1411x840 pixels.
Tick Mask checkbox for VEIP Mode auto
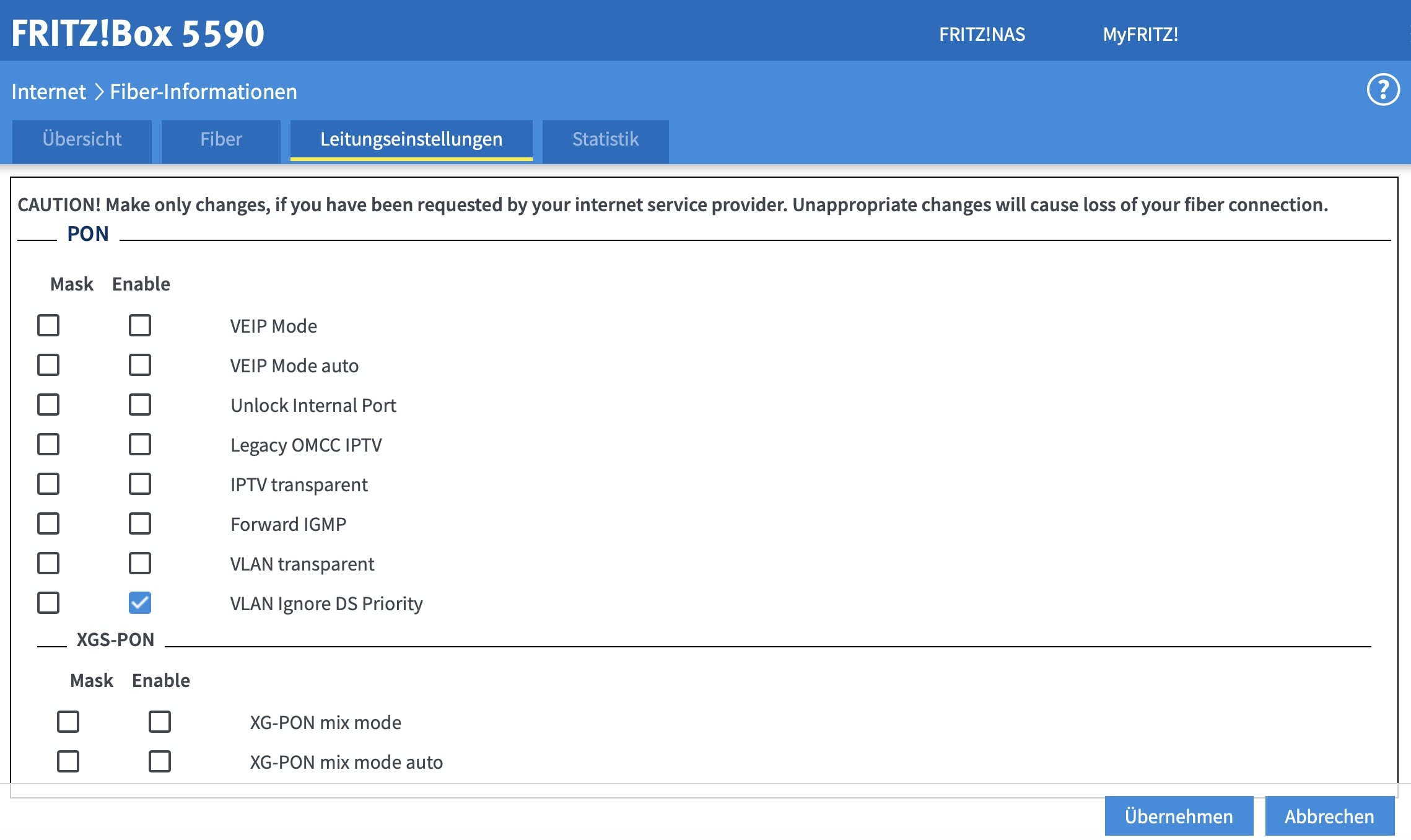click(48, 365)
